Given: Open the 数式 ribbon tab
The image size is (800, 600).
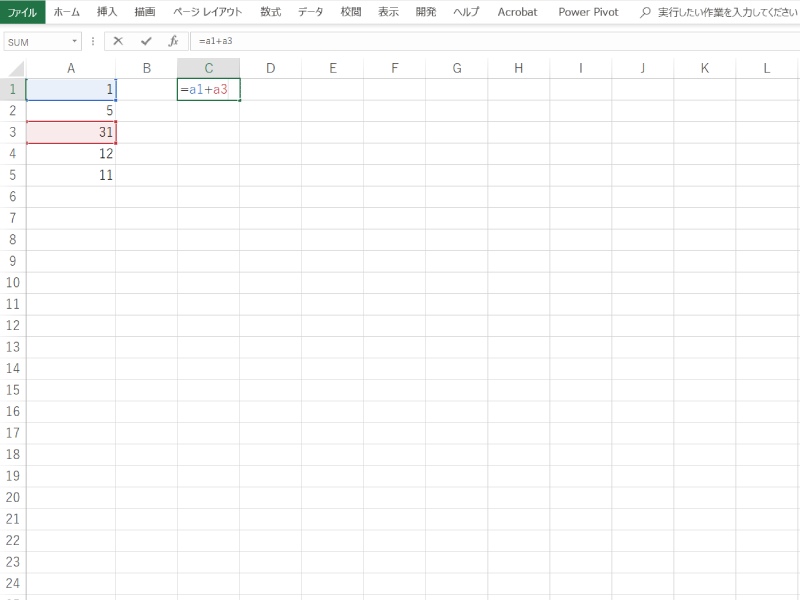Looking at the screenshot, I should tap(270, 12).
